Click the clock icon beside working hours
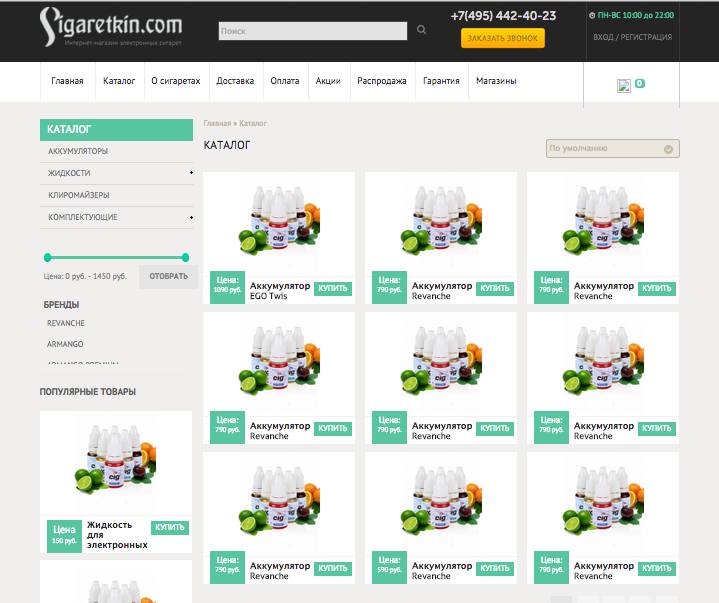The width and height of the screenshot is (719, 603). (x=592, y=16)
